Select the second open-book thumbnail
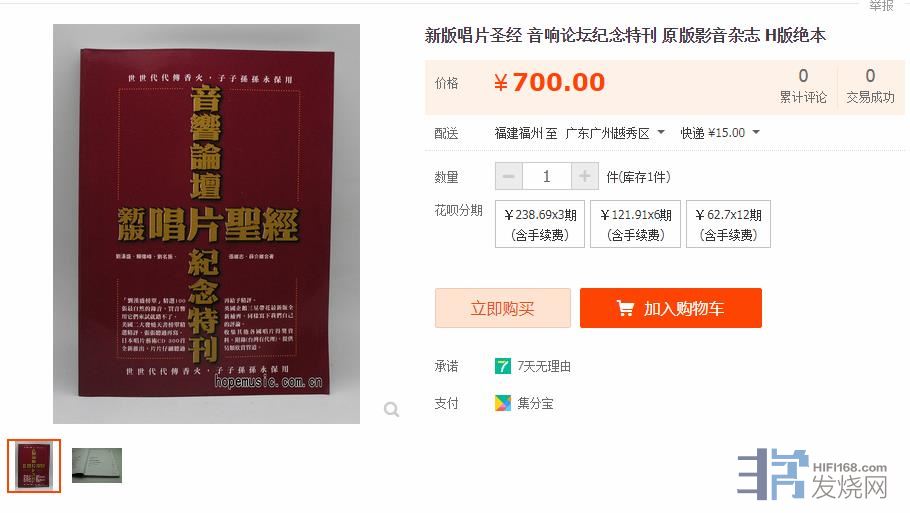 pyautogui.click(x=97, y=465)
